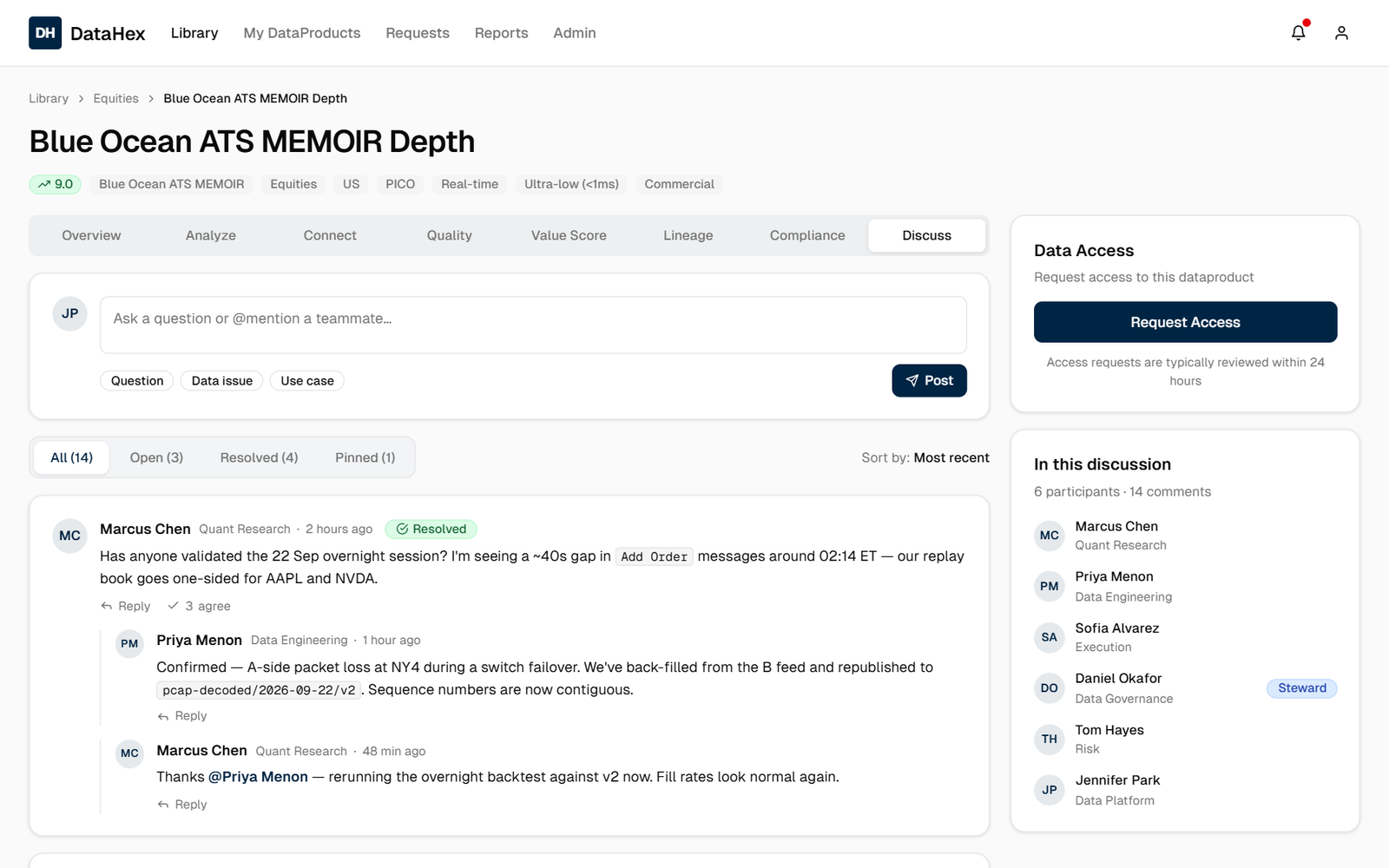Click JP avatar beside comment box
Viewport: 1389px width, 868px height.
pos(70,313)
